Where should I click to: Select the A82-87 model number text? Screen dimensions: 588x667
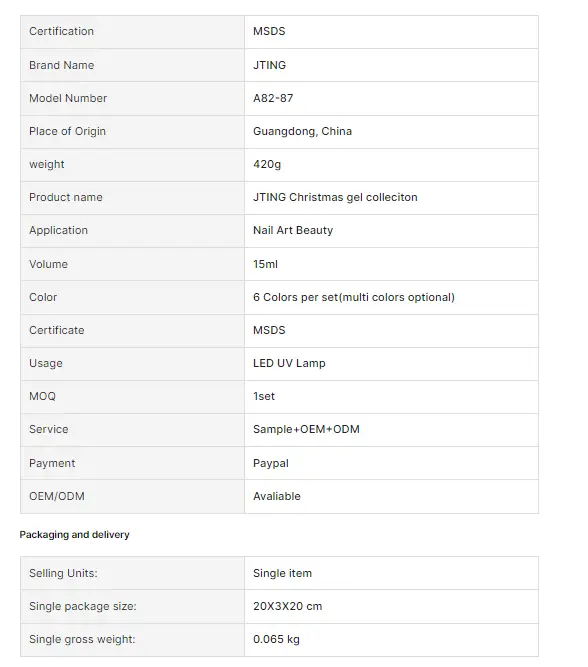pos(273,98)
